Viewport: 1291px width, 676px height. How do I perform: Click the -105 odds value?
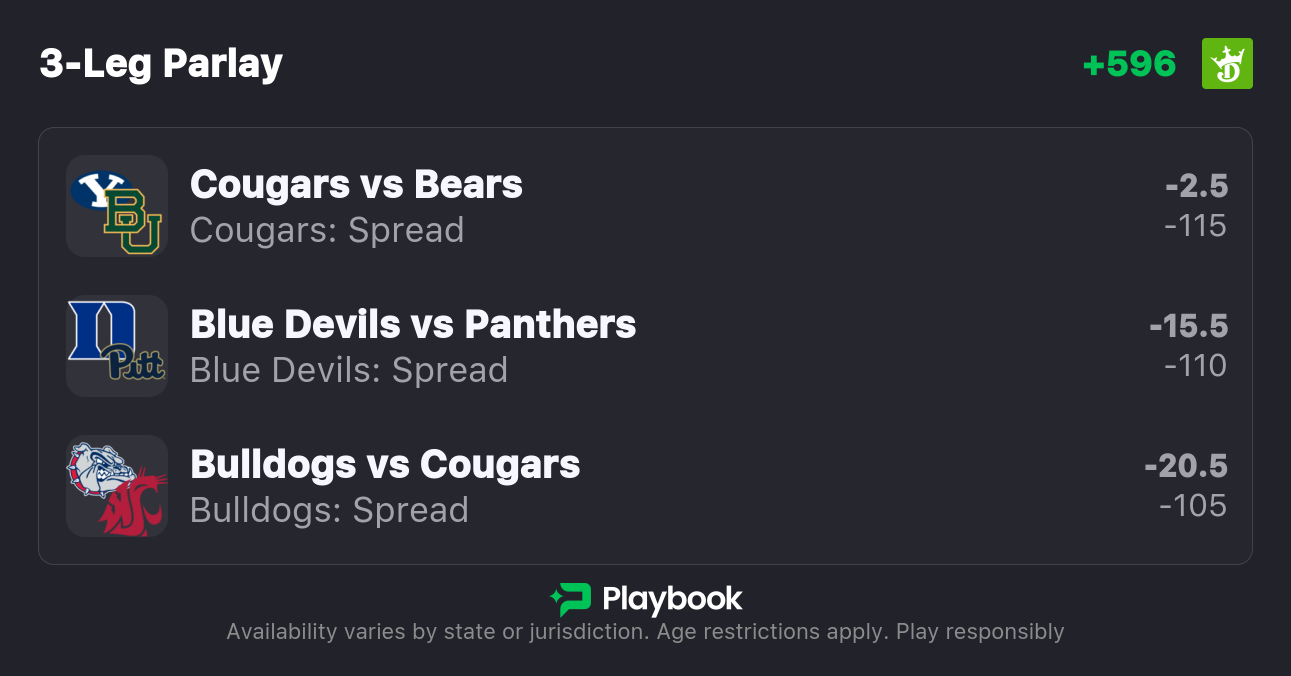click(1193, 506)
